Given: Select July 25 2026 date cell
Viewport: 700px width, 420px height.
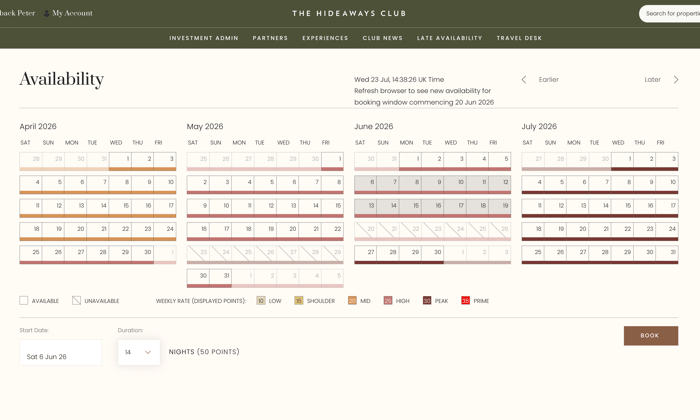Looking at the screenshot, I should click(x=533, y=253).
